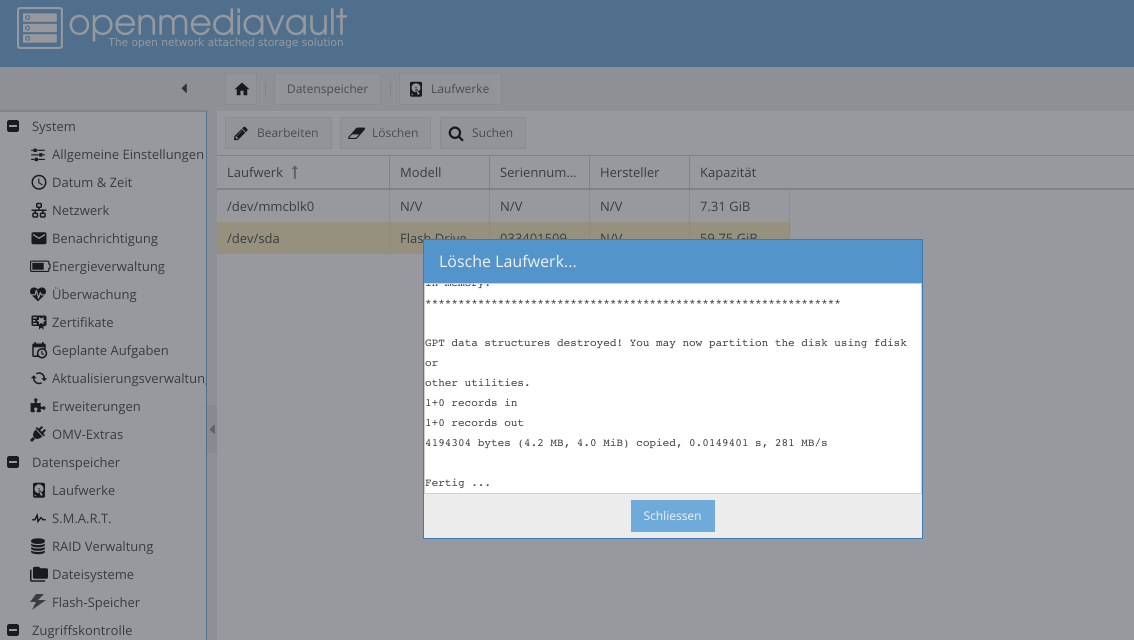
Task: Click the magnifier icon on Suchen
Action: point(456,133)
